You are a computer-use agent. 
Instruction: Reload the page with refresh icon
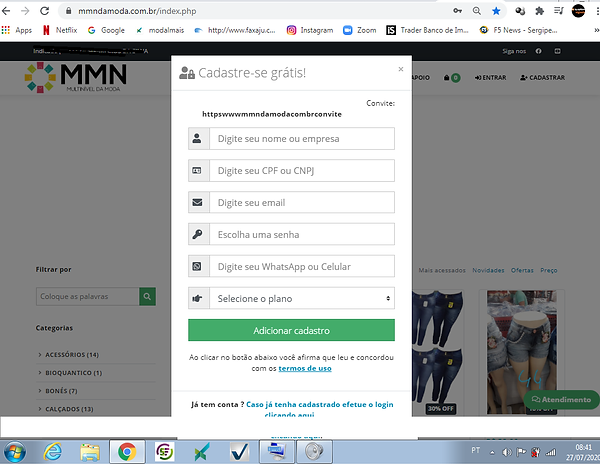pos(45,11)
